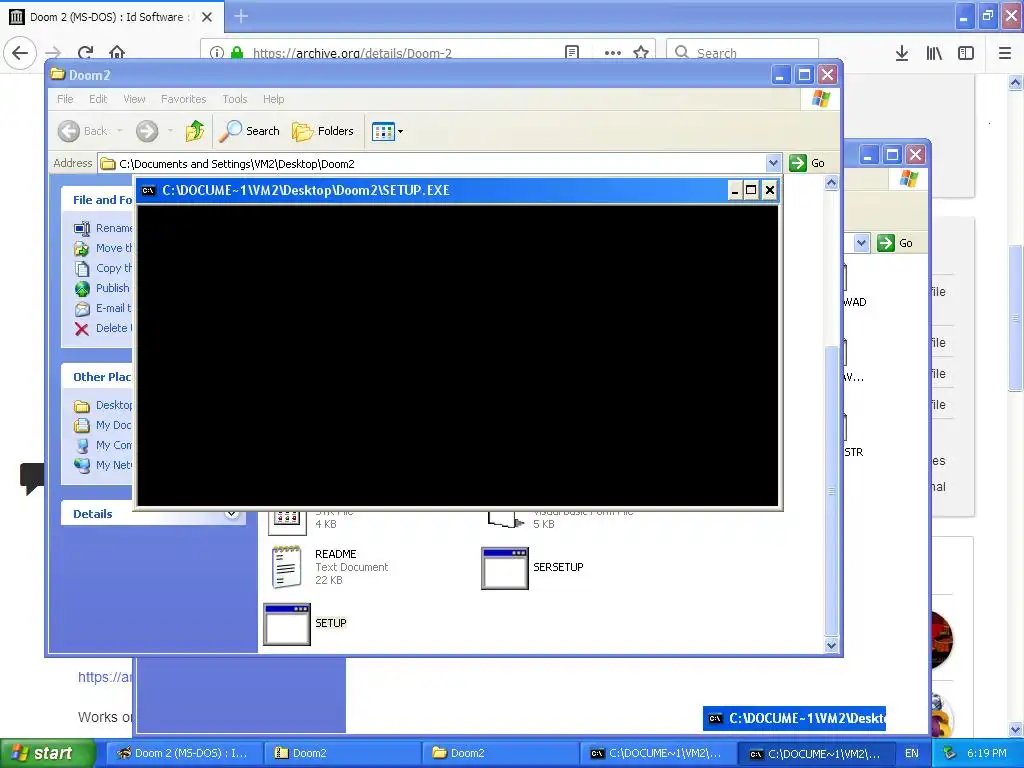Open the Firefox hamburger menu
The image size is (1024, 768).
[x=1005, y=53]
